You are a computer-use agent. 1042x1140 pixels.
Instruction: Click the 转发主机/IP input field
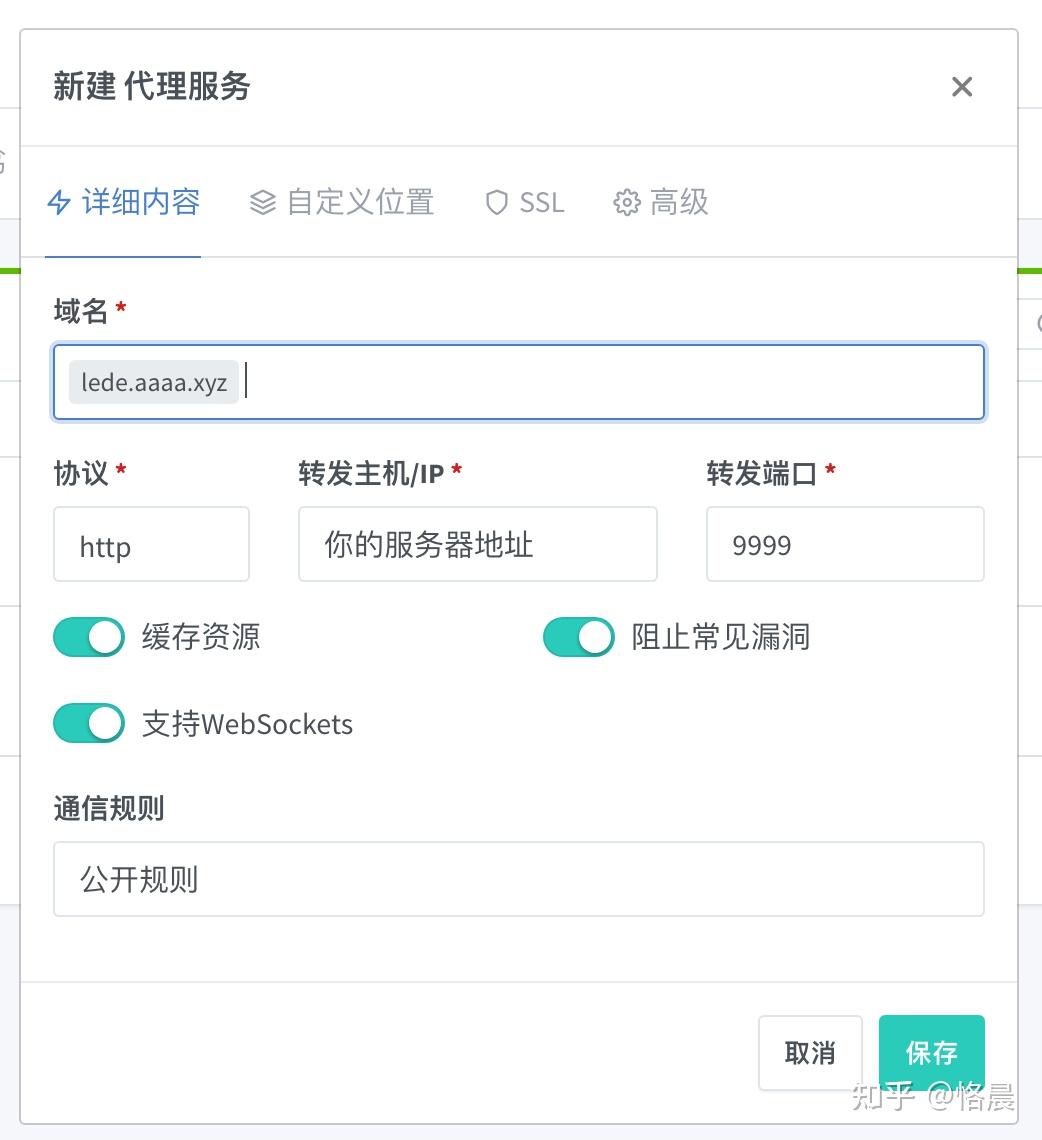pos(477,544)
